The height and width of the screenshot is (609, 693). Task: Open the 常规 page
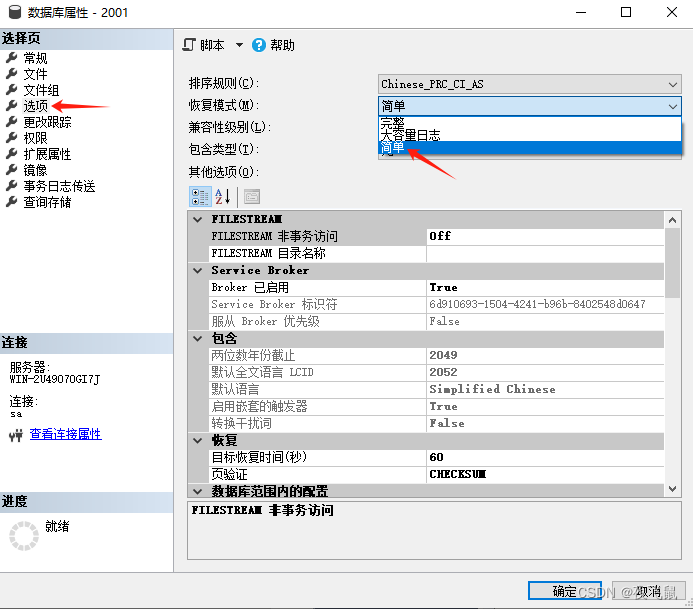click(35, 58)
